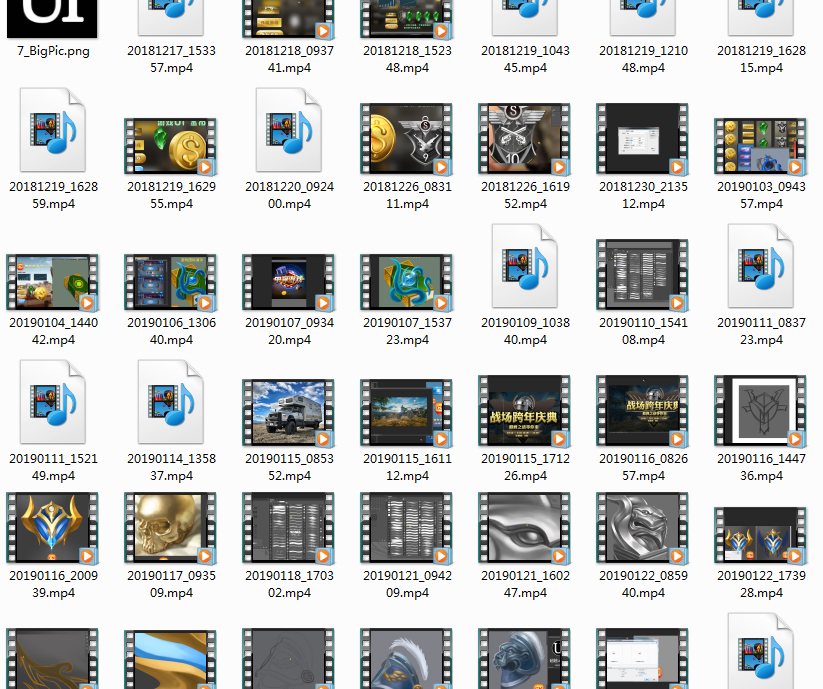Select the 7_BigPic.png image file
Screen dimensions: 823x689
[53, 18]
